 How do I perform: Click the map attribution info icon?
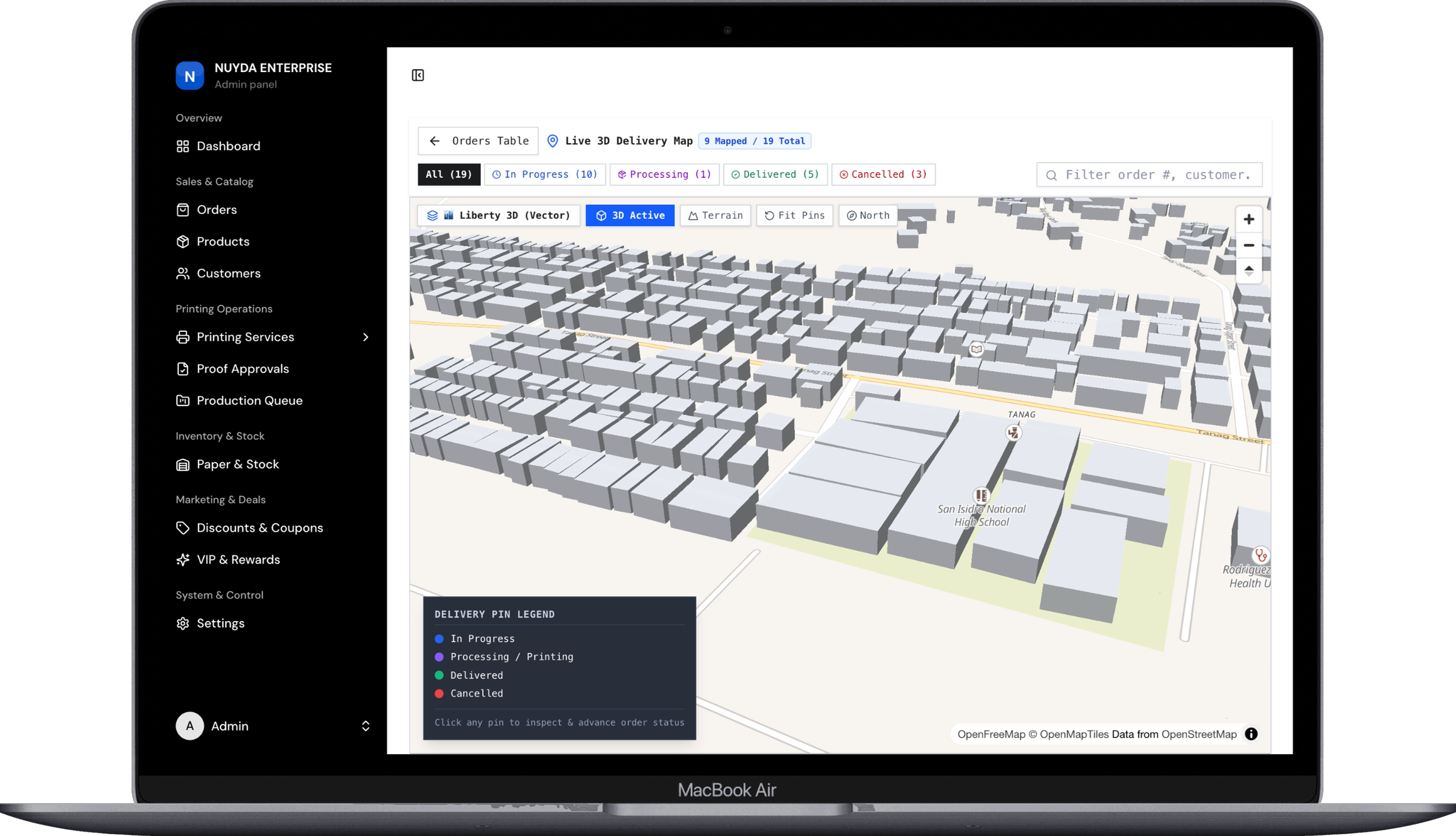click(x=1251, y=734)
